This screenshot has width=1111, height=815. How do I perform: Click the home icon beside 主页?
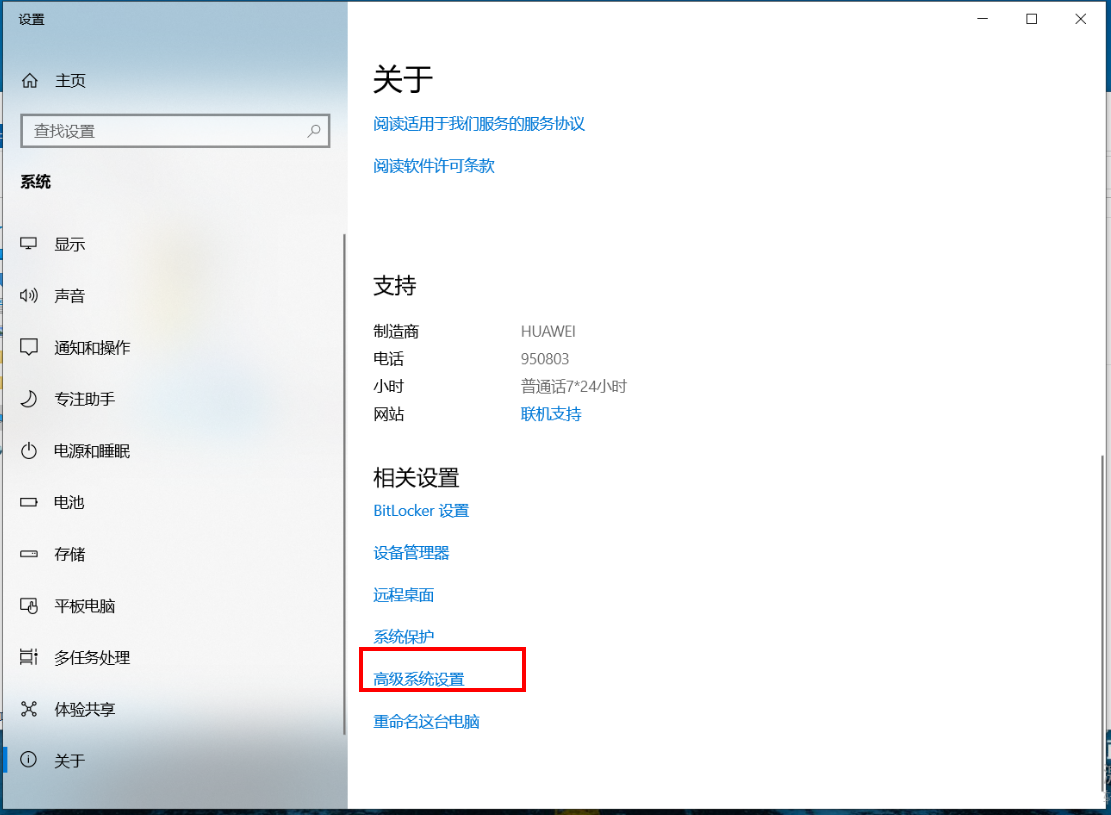(x=30, y=81)
